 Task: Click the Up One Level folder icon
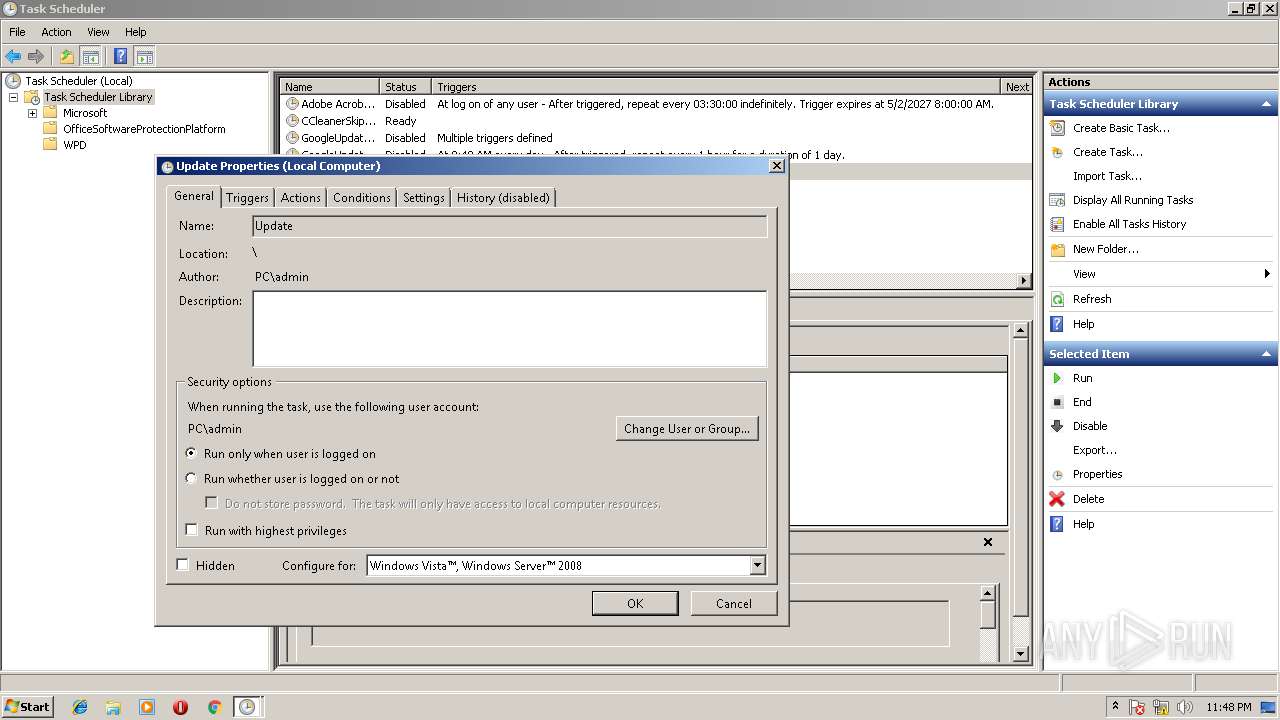[67, 57]
